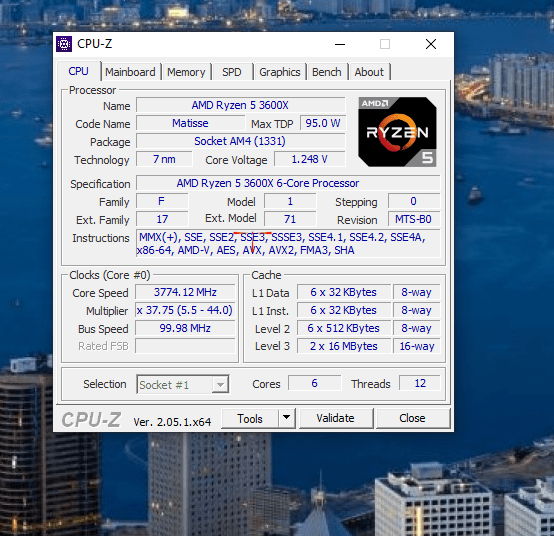
Task: Click the Ver. 2.05.1.x64 version text
Action: [172, 422]
